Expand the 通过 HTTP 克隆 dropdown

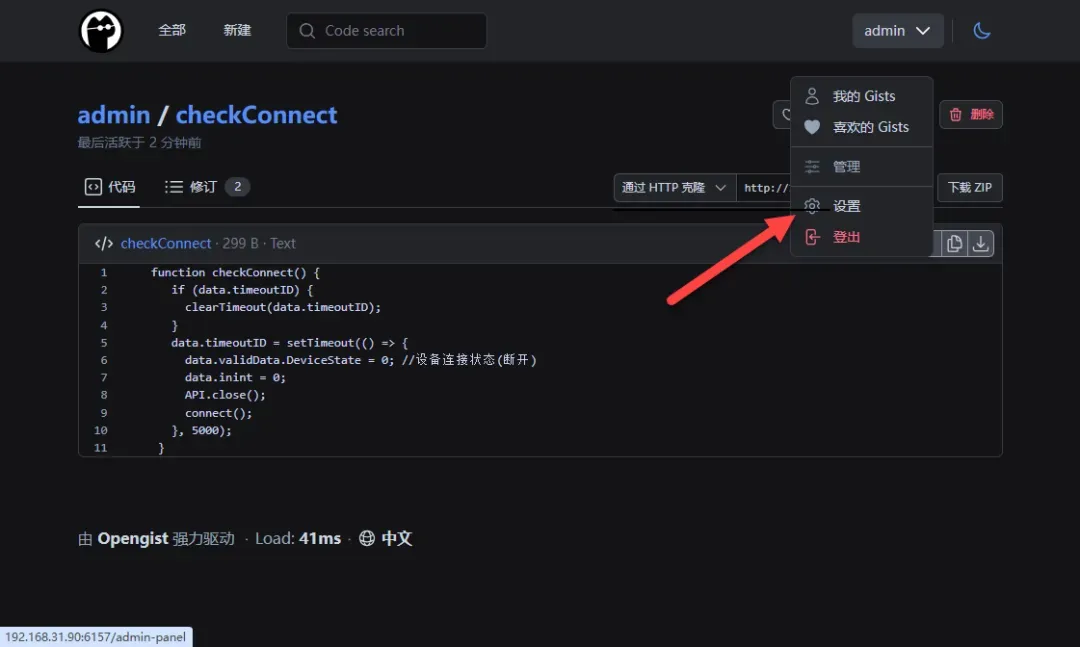(x=674, y=187)
